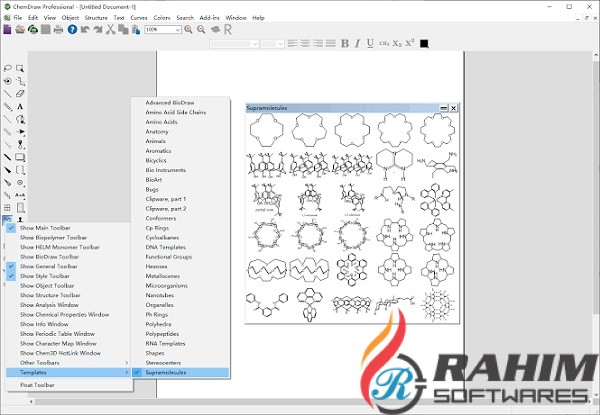Select the Lasso selection tool
This screenshot has height=415, width=600.
(x=7, y=68)
